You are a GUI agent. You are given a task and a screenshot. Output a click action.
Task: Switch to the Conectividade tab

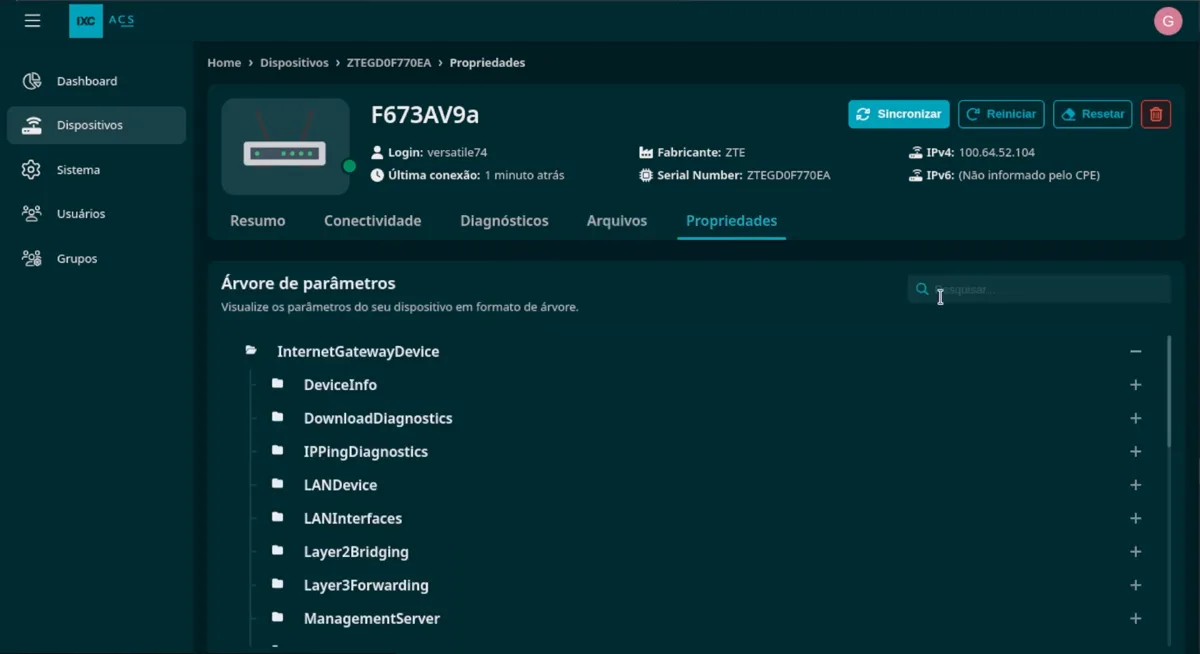(372, 221)
